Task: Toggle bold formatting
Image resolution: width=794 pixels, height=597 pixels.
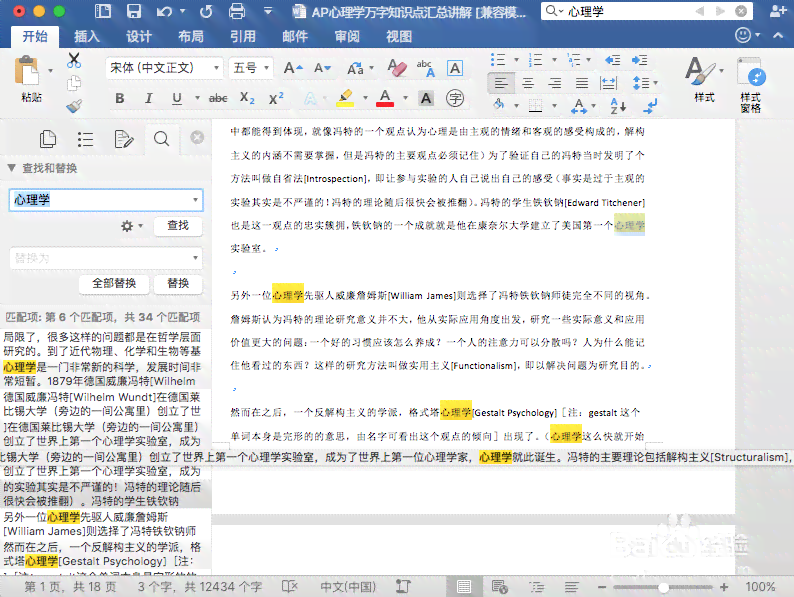Action: (x=120, y=98)
